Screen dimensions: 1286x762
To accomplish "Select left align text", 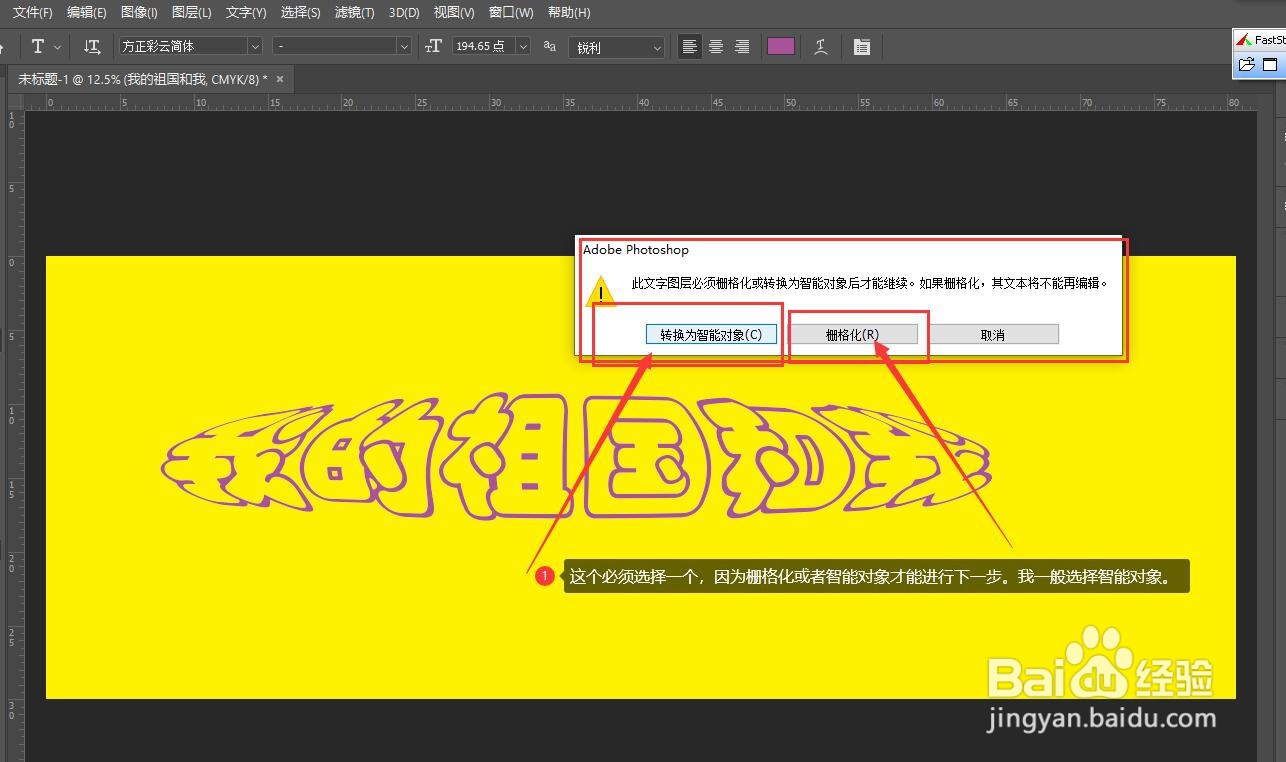I will click(x=689, y=46).
